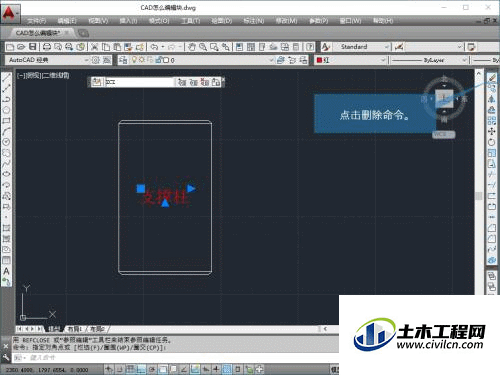Toggle Object Snap in status bar
Viewport: 500px width, 375px height.
163,369
